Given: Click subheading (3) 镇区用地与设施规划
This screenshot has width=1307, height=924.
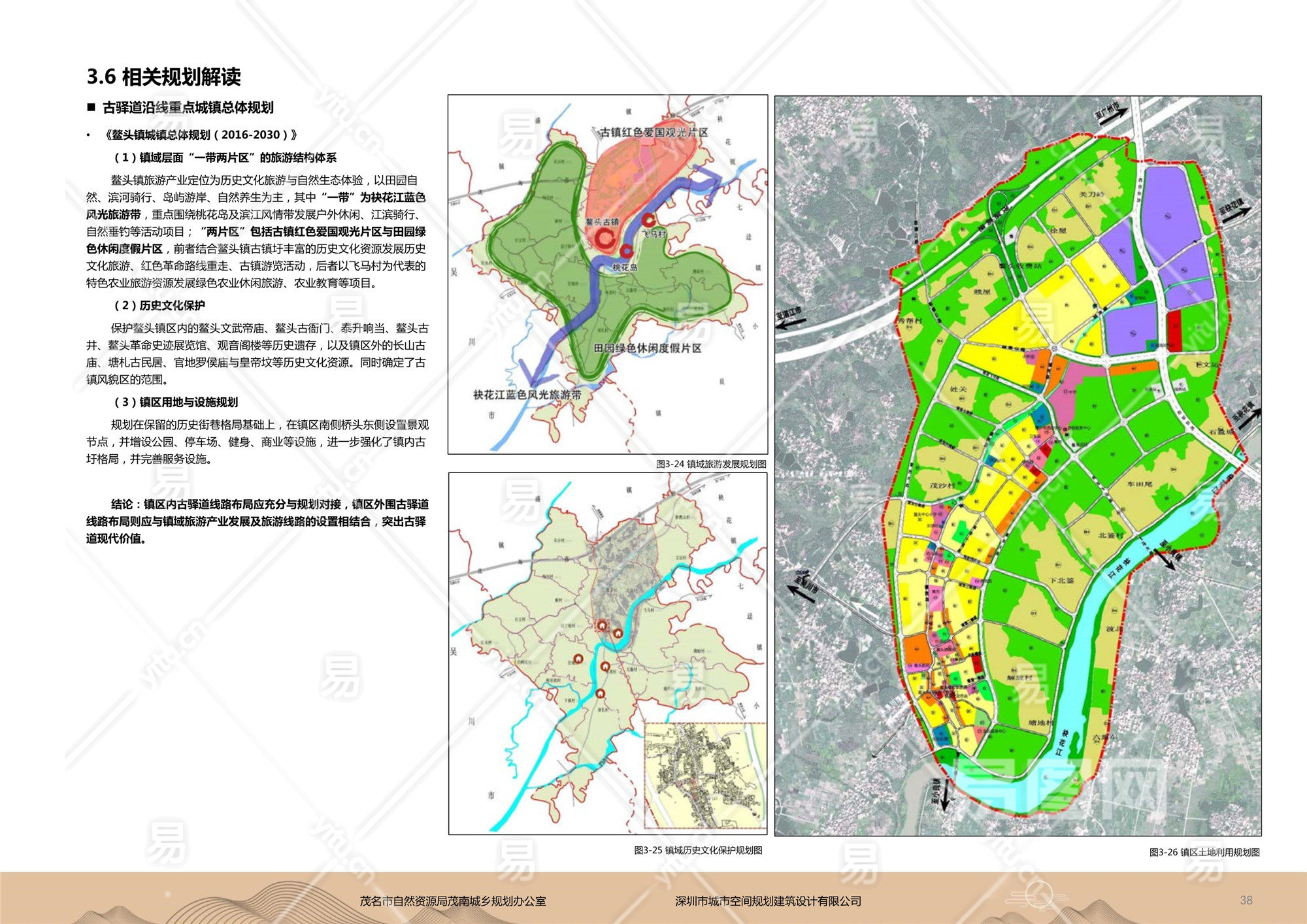Looking at the screenshot, I should (x=176, y=402).
